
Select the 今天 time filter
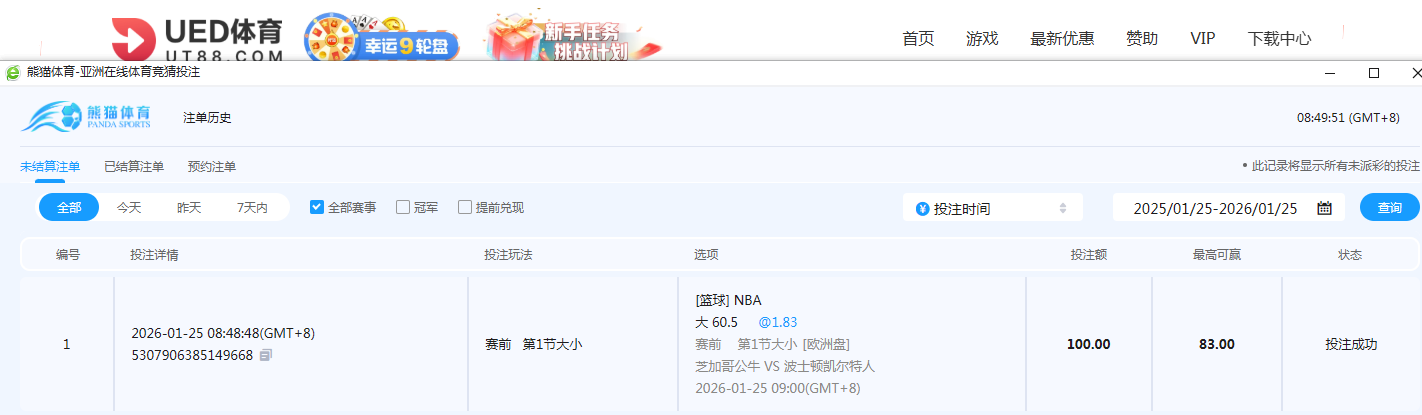click(129, 208)
